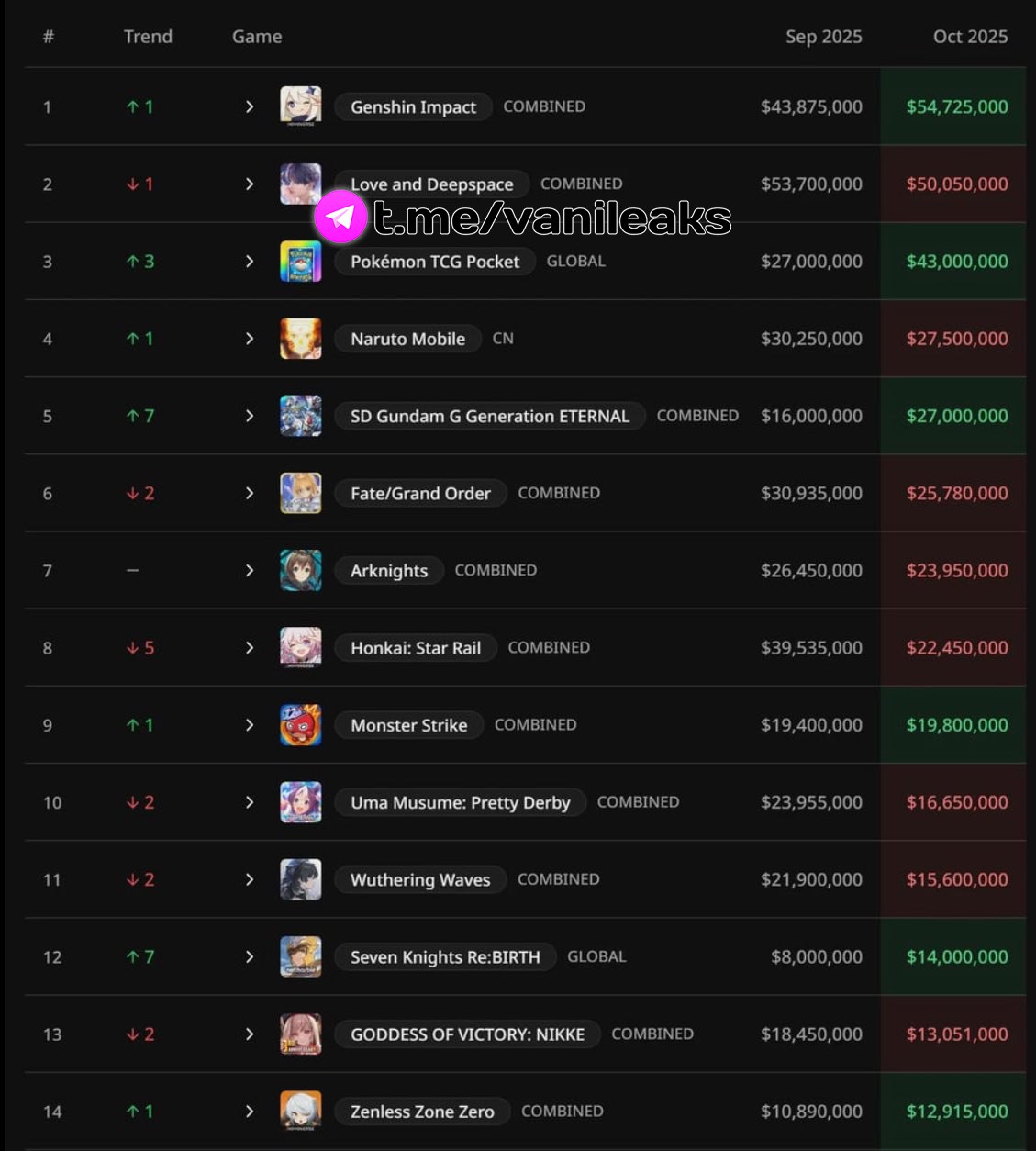Expand the Fate/Grand Order row

(x=250, y=493)
